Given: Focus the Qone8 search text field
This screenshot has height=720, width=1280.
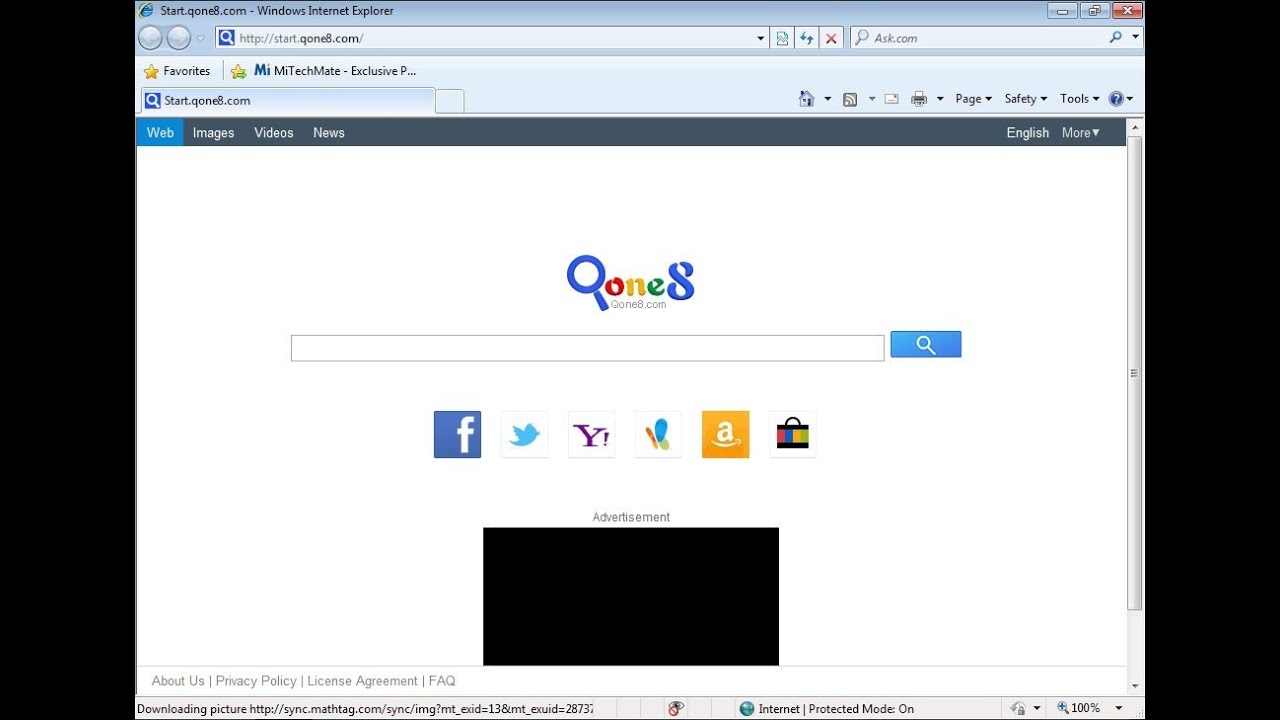Looking at the screenshot, I should (587, 348).
